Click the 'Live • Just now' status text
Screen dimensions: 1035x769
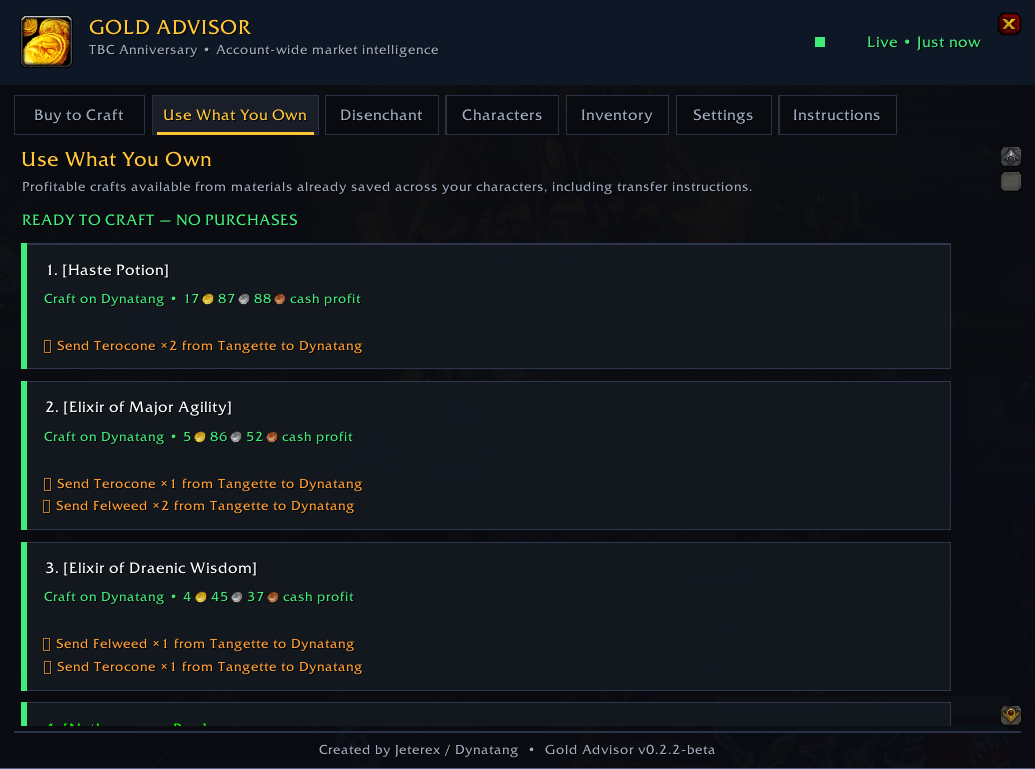pyautogui.click(x=923, y=42)
